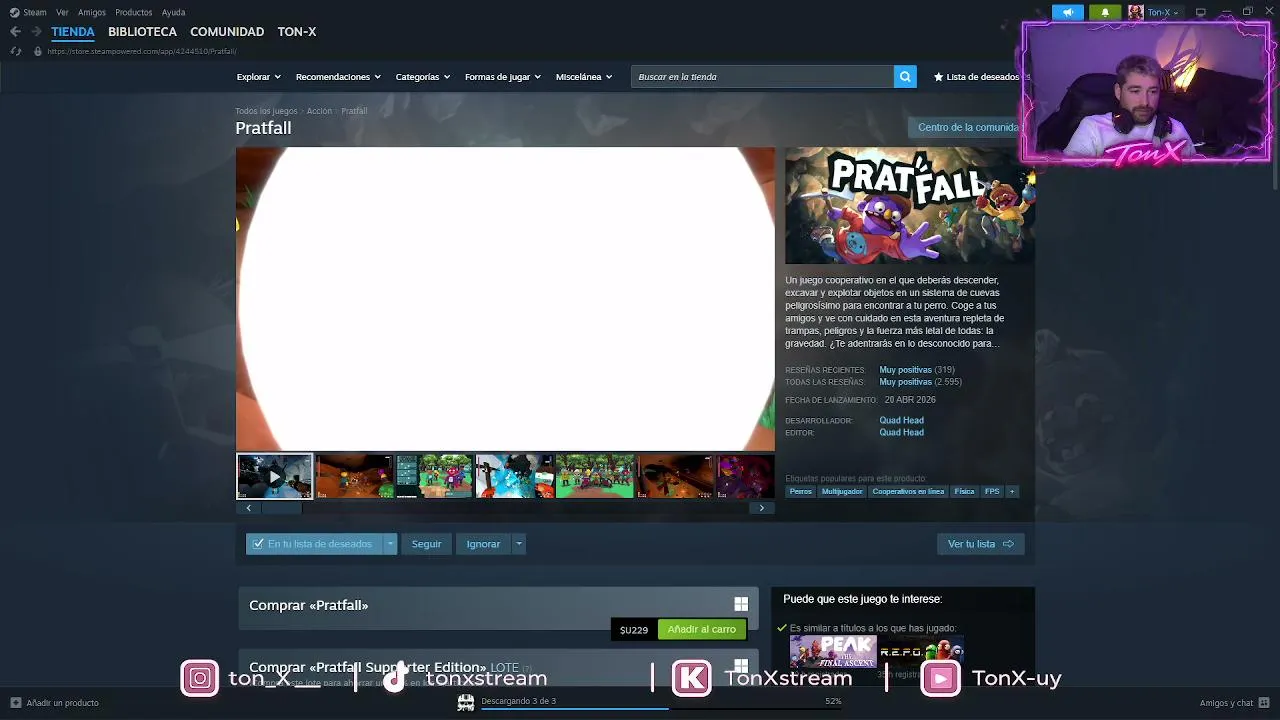Viewport: 1280px width, 720px height.
Task: Expand the Categorías menu
Action: click(x=422, y=77)
